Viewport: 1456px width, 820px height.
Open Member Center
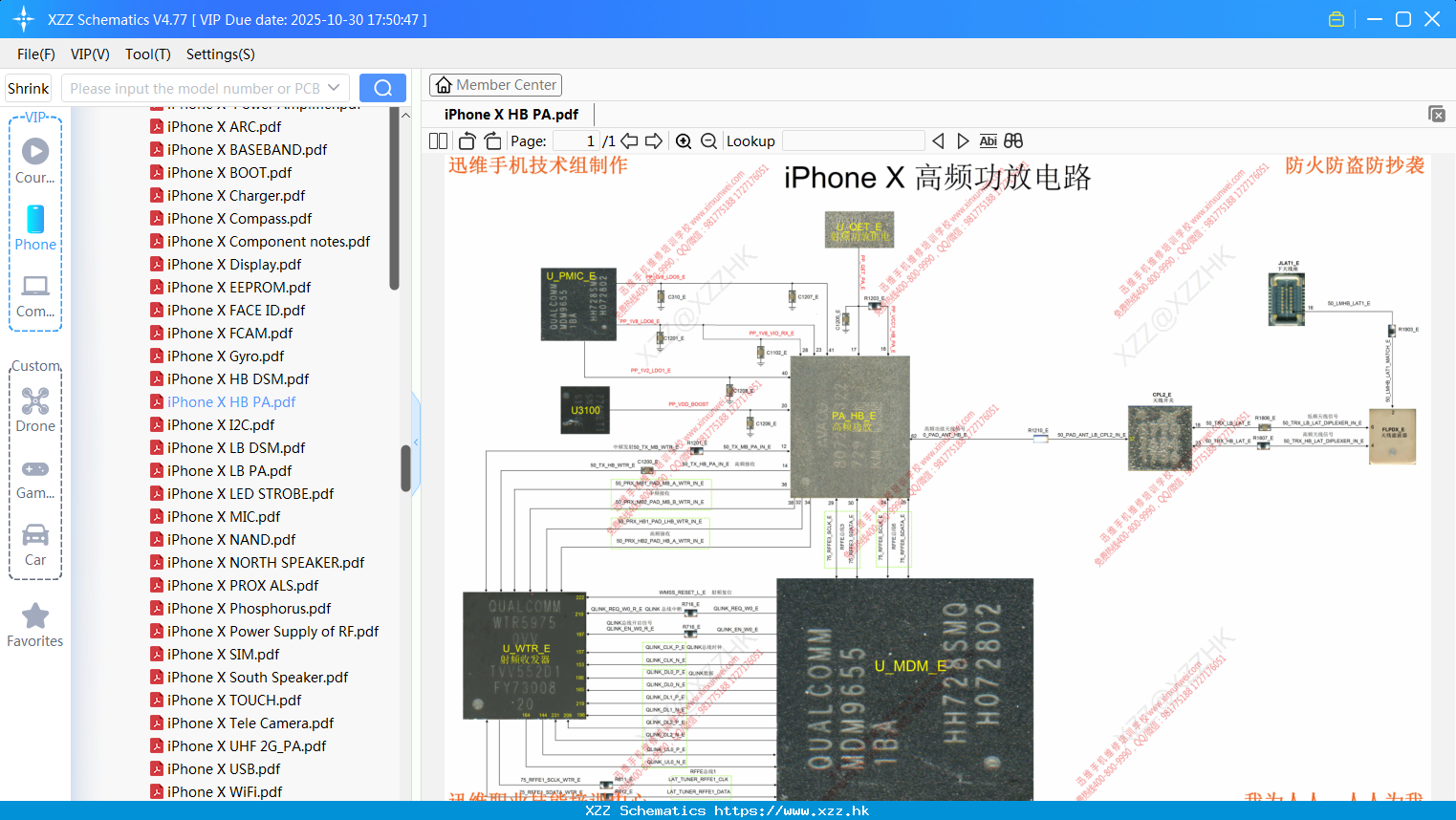pyautogui.click(x=495, y=85)
